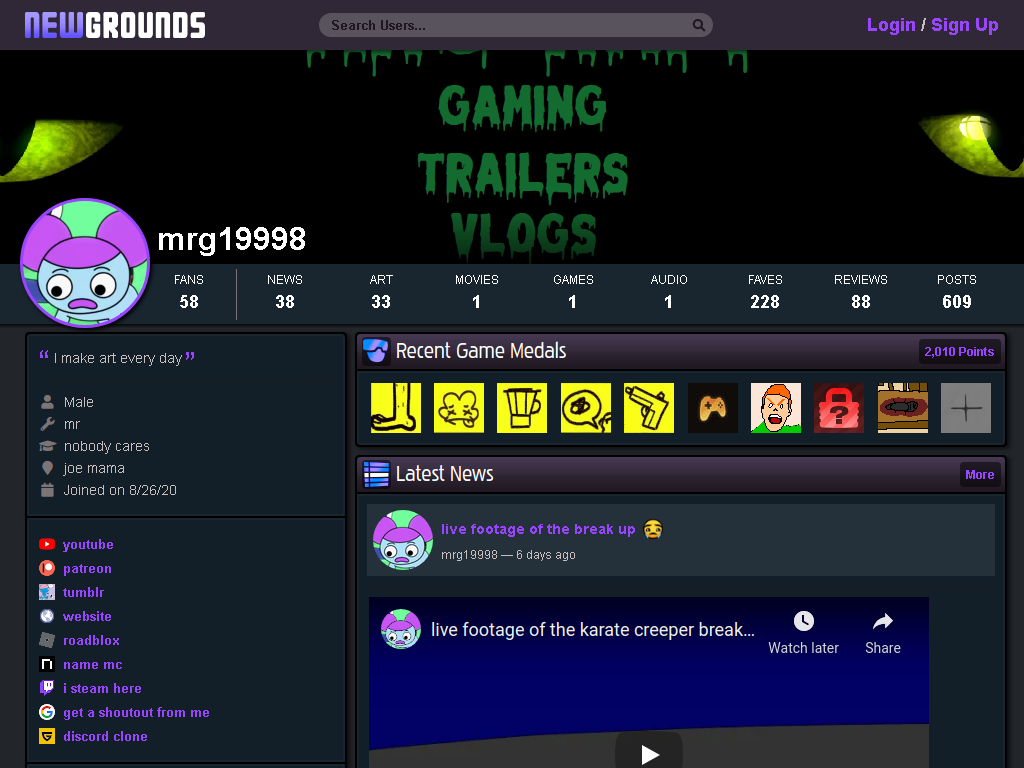Select the blender cup medal icon
Viewport: 1024px width, 768px height.
(x=522, y=408)
